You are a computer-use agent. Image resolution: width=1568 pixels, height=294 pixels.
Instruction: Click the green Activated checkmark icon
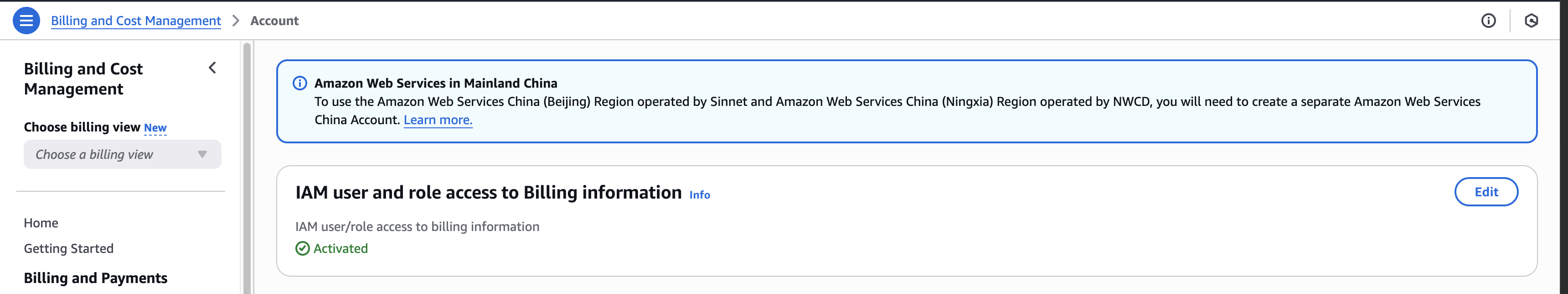(x=303, y=248)
